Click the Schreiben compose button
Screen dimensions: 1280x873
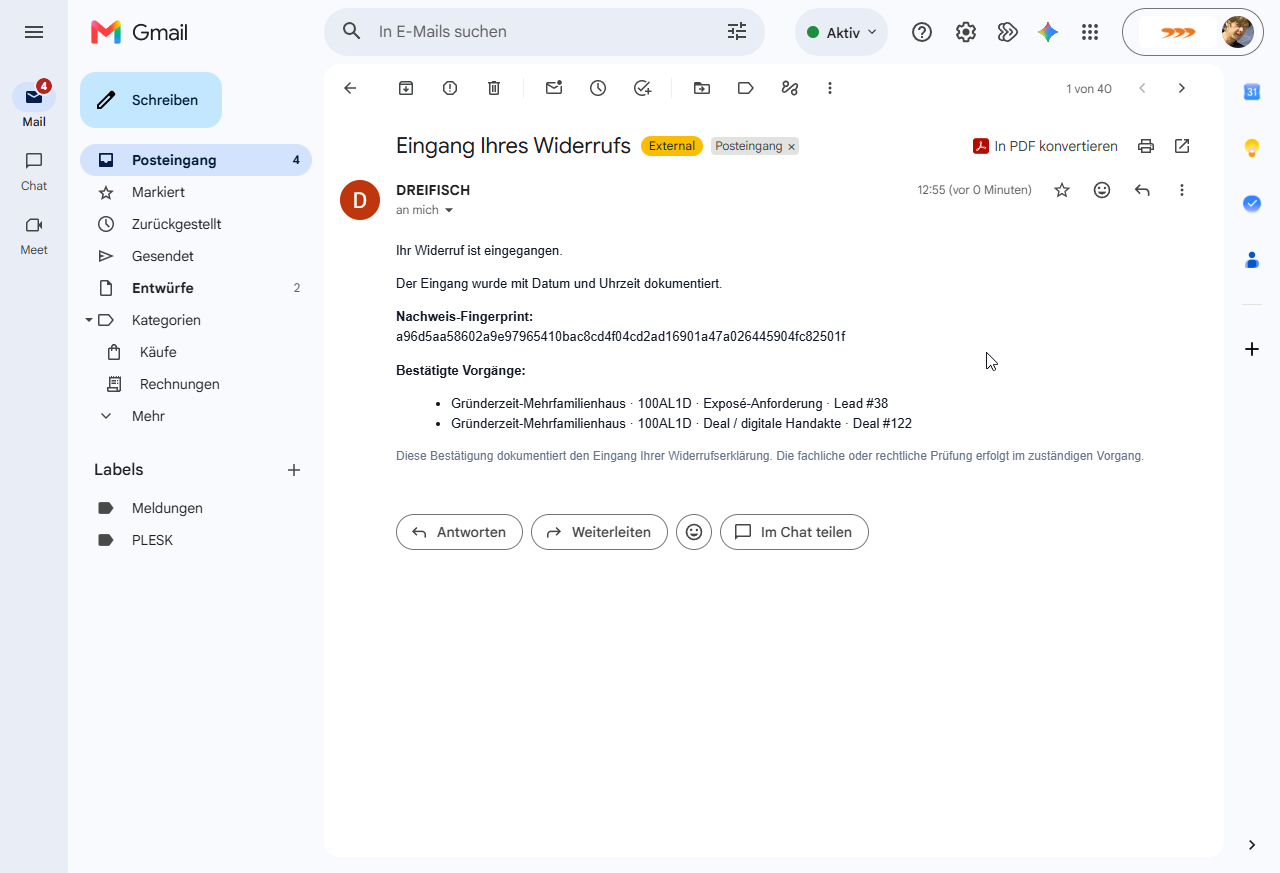[x=151, y=100]
